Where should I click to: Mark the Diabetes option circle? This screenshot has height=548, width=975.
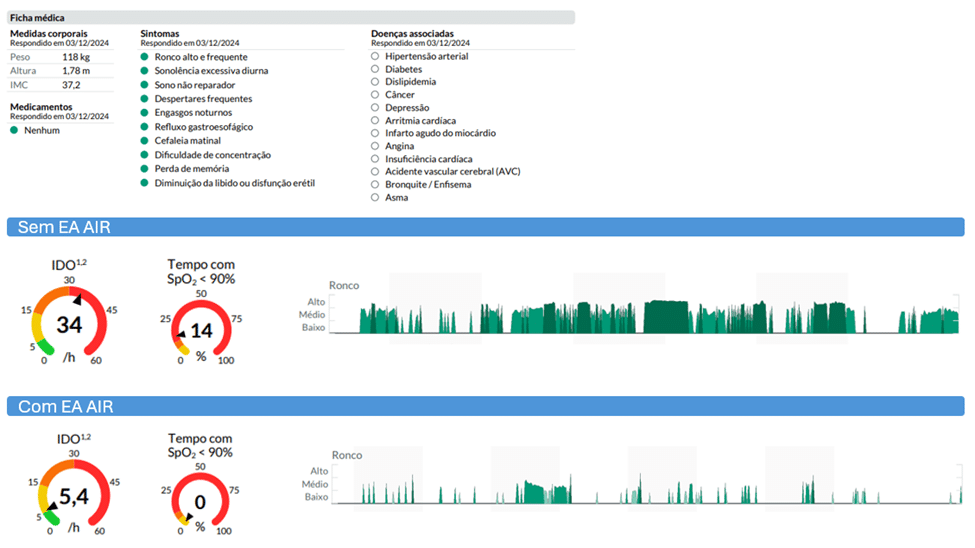(x=375, y=70)
